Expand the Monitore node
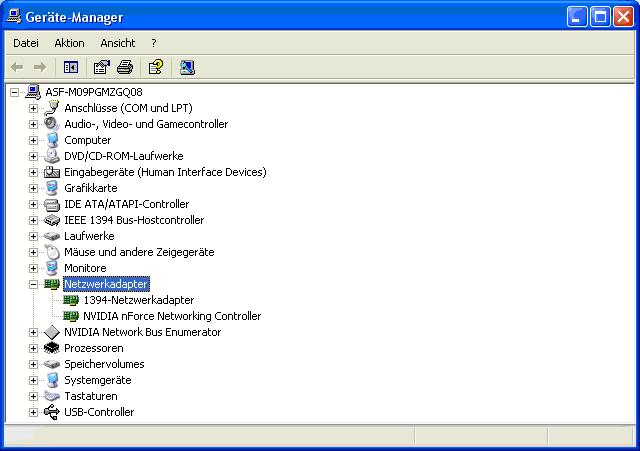Screen dimensions: 640x451 click(33, 268)
